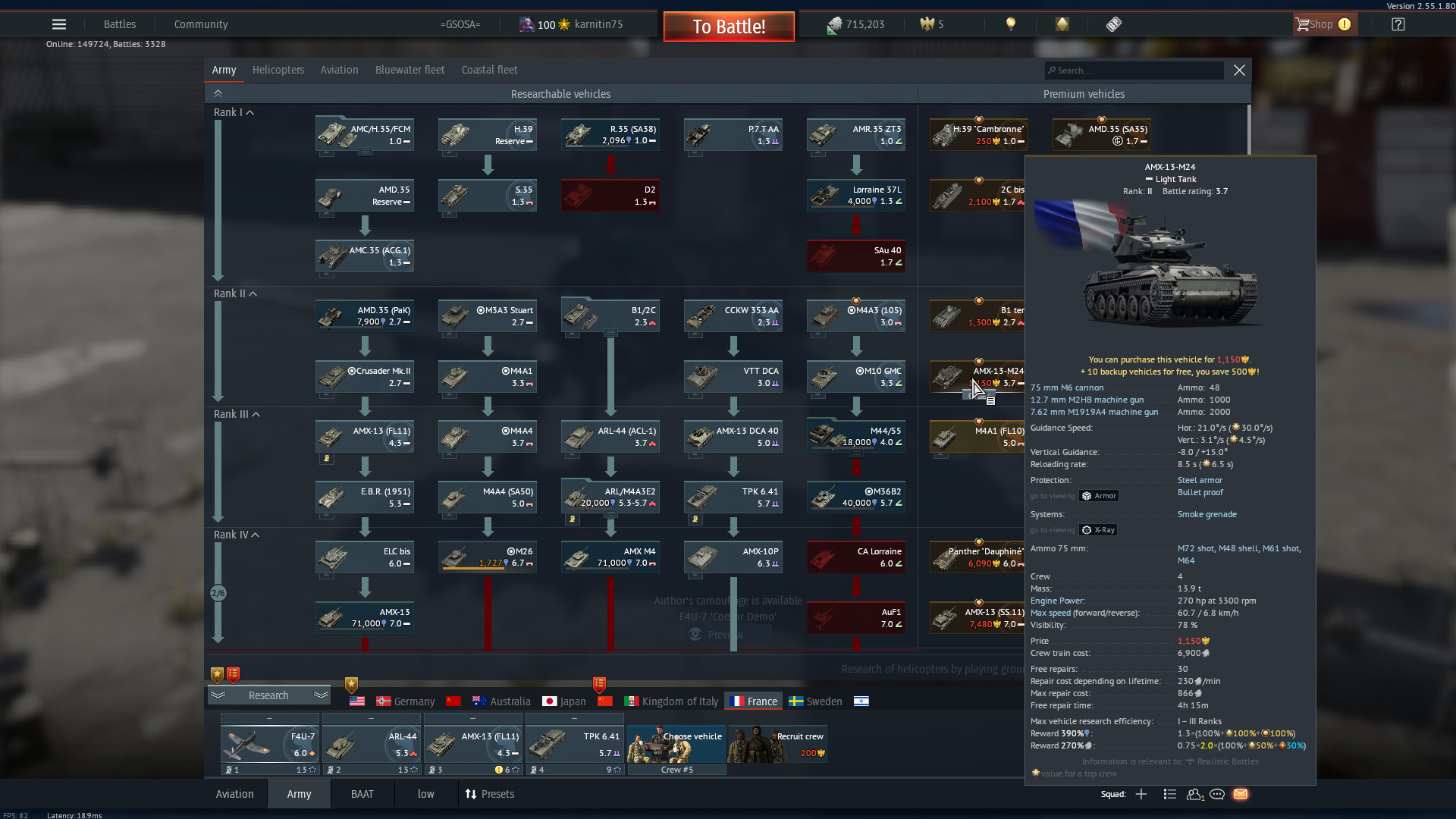
Task: Open the hamburger main menu
Action: 59,24
